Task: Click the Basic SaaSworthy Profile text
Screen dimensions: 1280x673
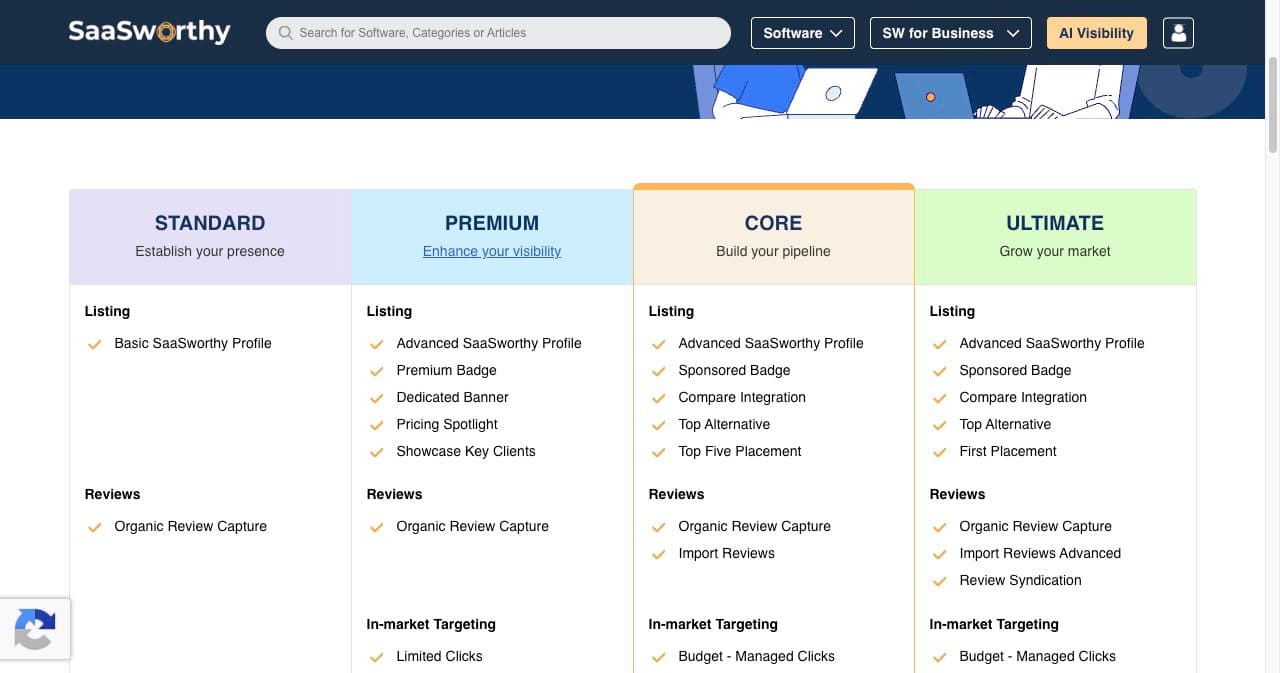Action: [x=193, y=343]
